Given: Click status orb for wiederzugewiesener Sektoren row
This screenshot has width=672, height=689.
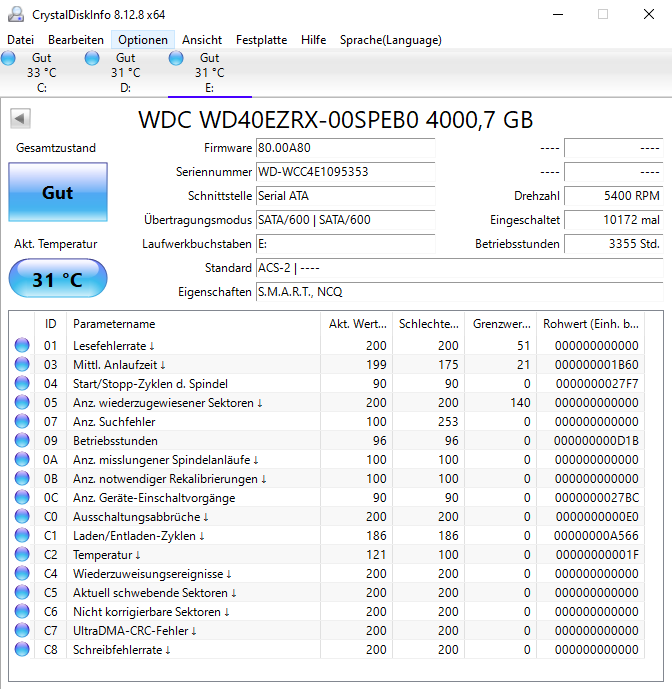Looking at the screenshot, I should tap(22, 402).
